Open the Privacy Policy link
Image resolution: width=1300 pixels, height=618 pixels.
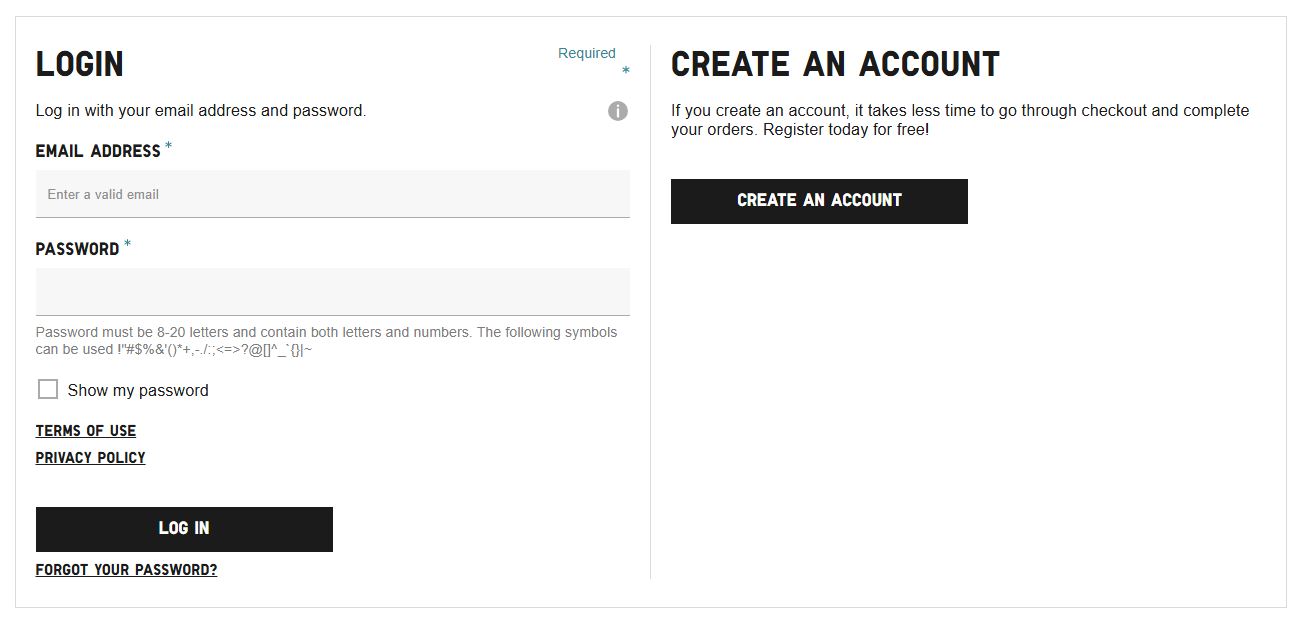click(90, 458)
